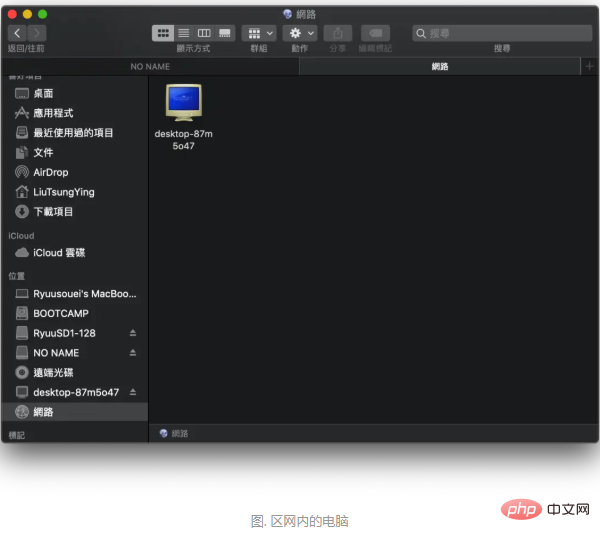Click the edit tags (編輯標記) button

pos(375,33)
